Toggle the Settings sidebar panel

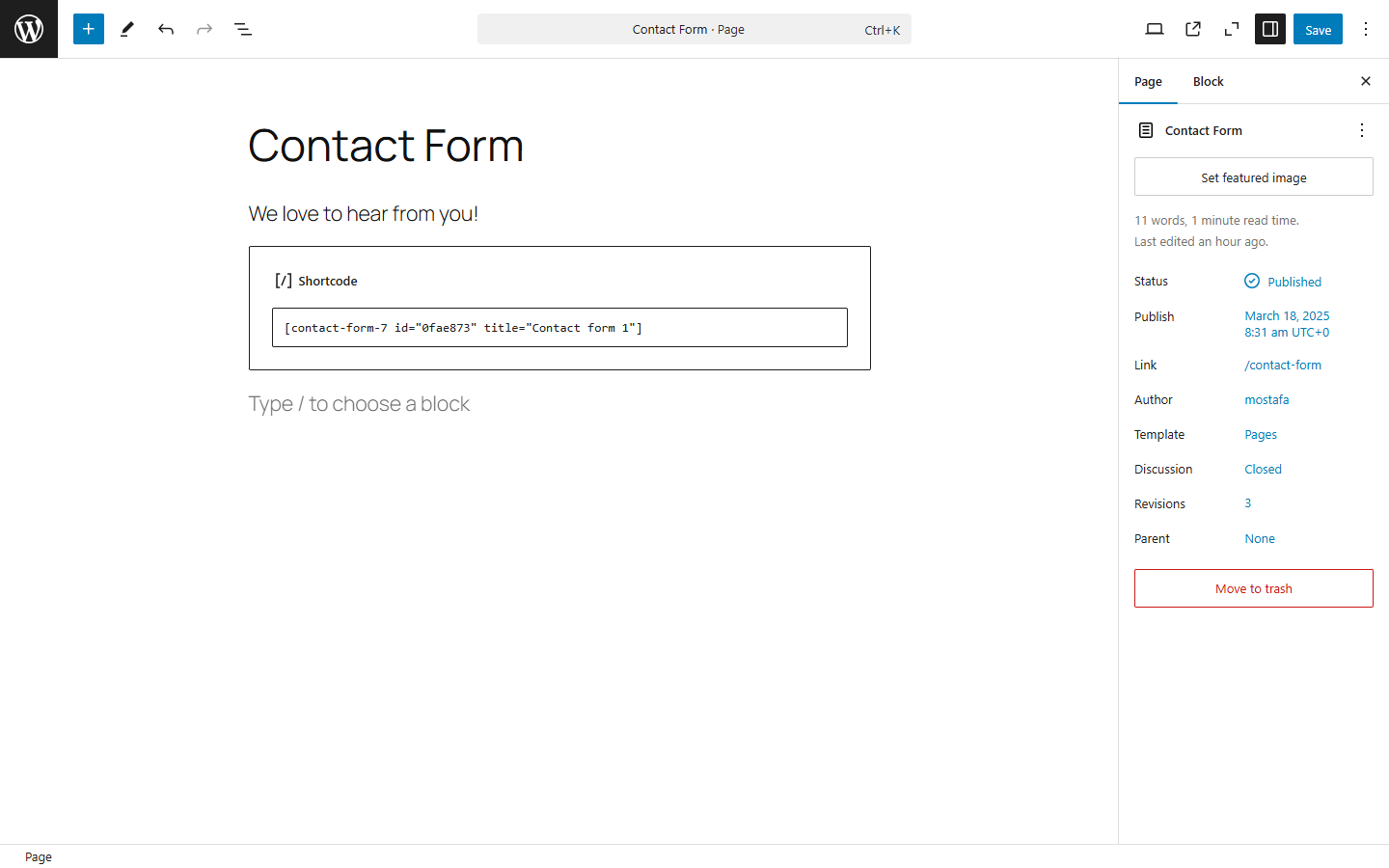(1269, 29)
